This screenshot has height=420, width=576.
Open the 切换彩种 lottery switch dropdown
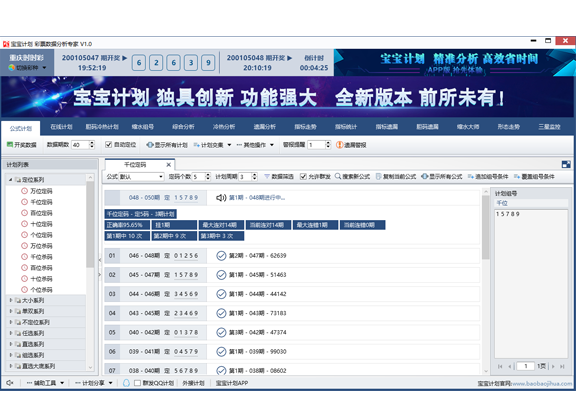coord(28,68)
